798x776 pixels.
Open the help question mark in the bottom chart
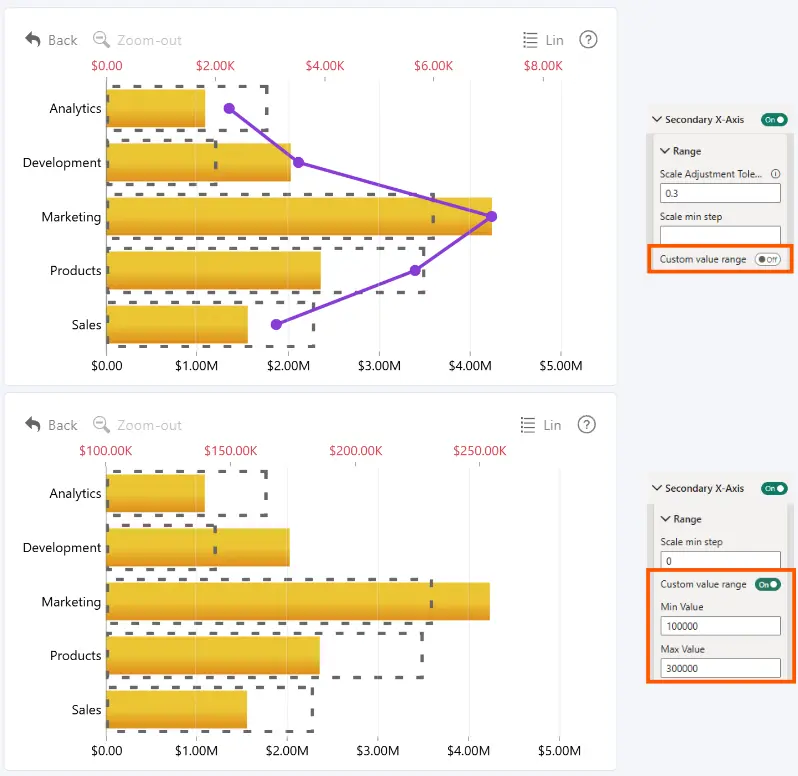coord(586,424)
